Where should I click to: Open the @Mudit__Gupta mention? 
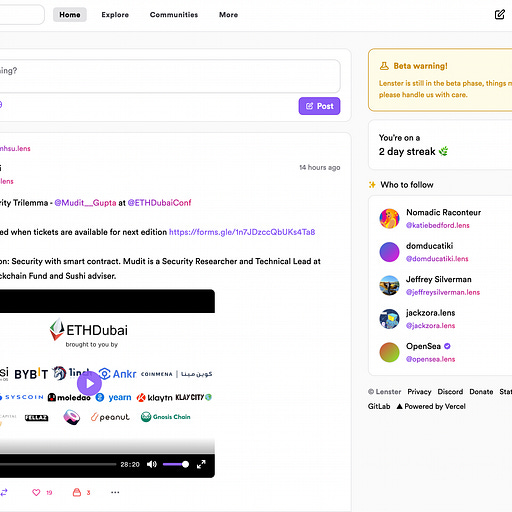85,203
